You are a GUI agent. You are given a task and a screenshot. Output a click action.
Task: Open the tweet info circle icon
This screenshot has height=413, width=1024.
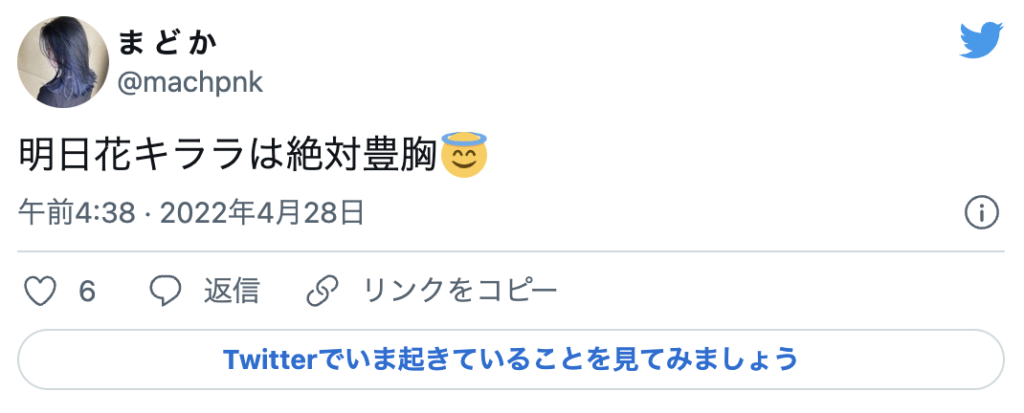[x=982, y=213]
